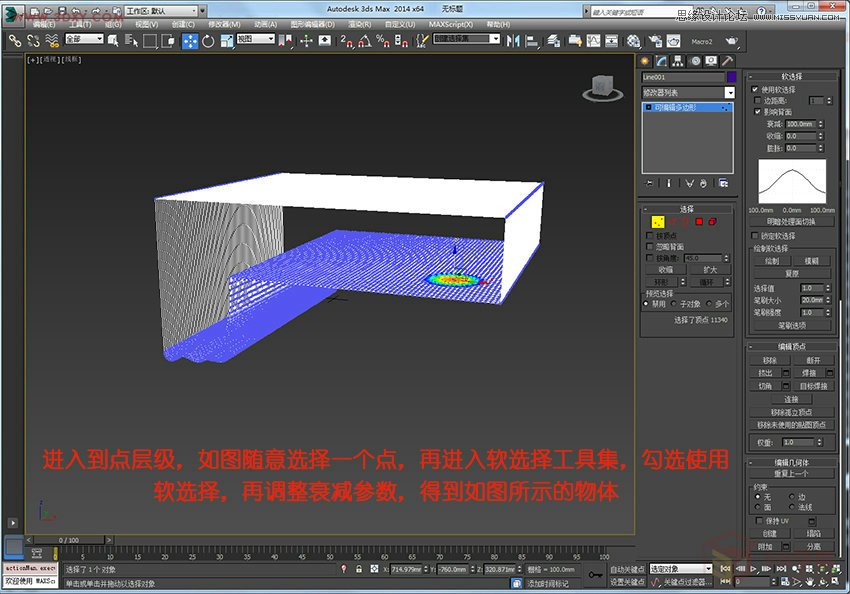Image resolution: width=850 pixels, height=594 pixels.
Task: Switch to the Polygon sub-object icon
Action: coord(698,221)
